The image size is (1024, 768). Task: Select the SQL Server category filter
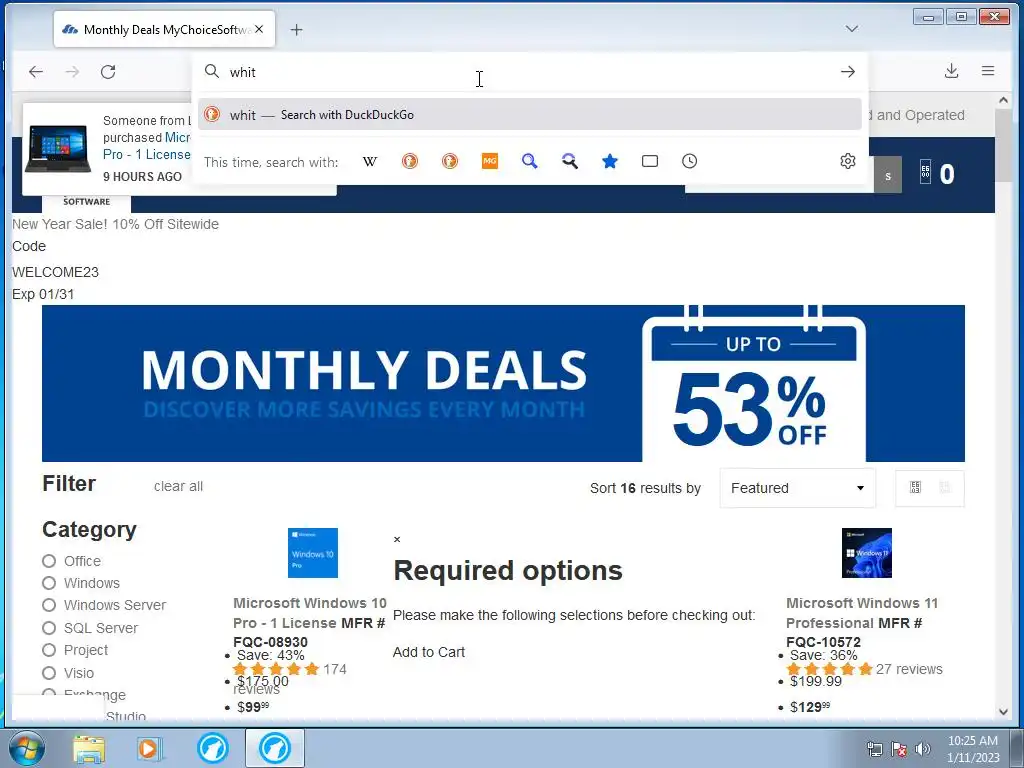tap(49, 628)
